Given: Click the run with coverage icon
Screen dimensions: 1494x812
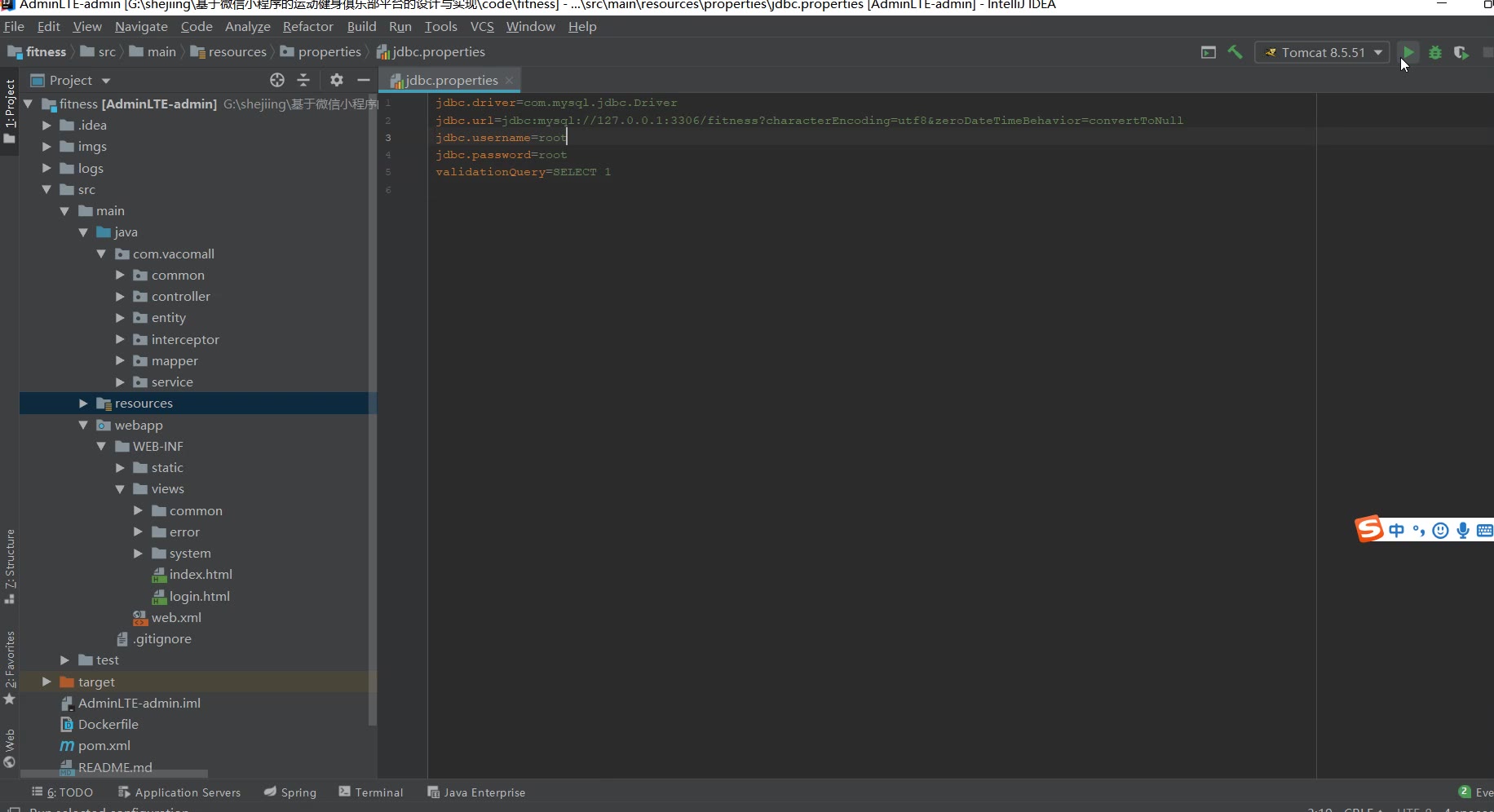Looking at the screenshot, I should pyautogui.click(x=1461, y=52).
